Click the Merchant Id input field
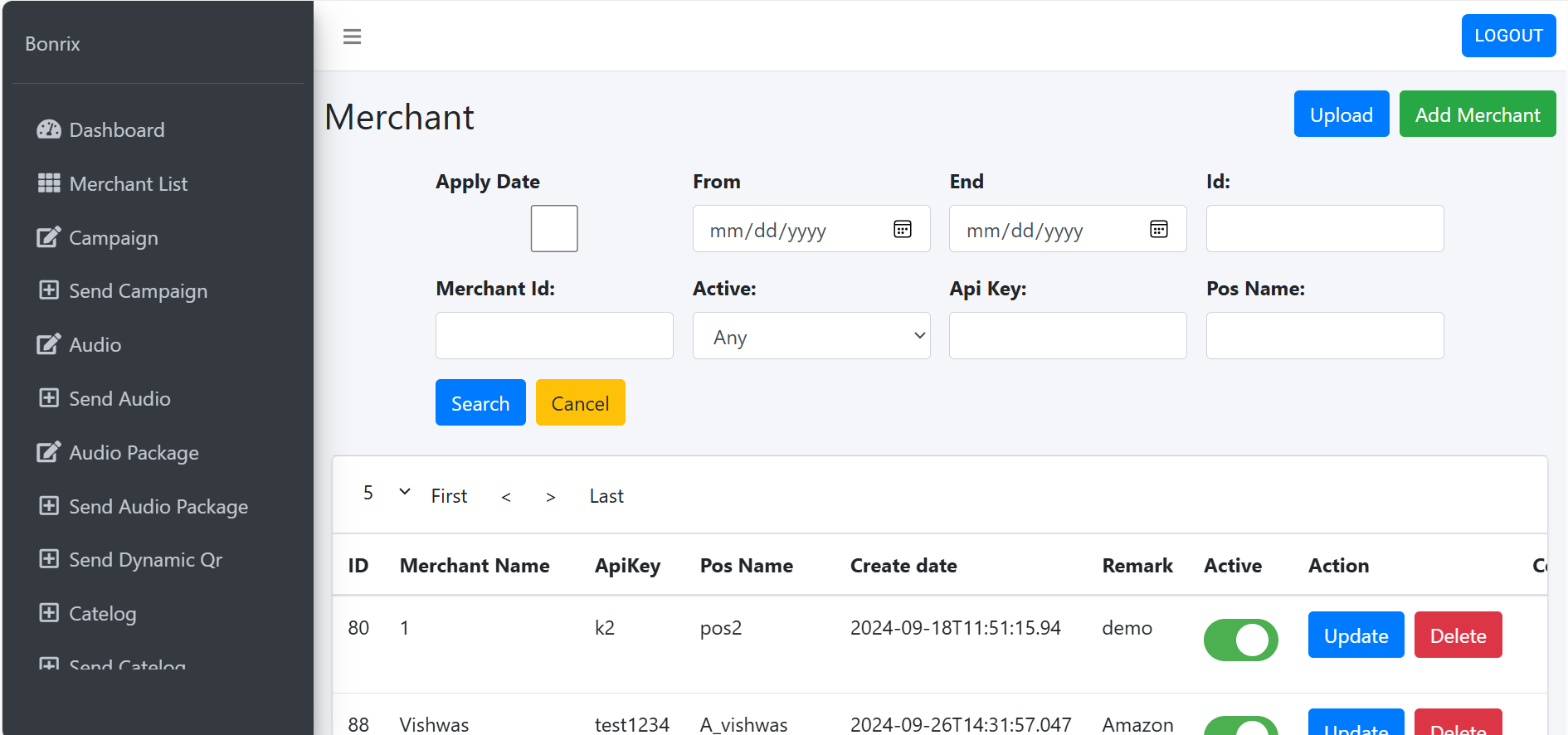Image resolution: width=1568 pixels, height=735 pixels. click(x=554, y=336)
